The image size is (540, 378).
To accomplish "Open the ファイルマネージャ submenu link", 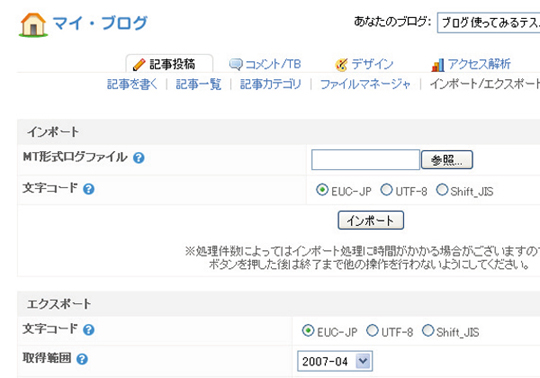I will 365,84.
